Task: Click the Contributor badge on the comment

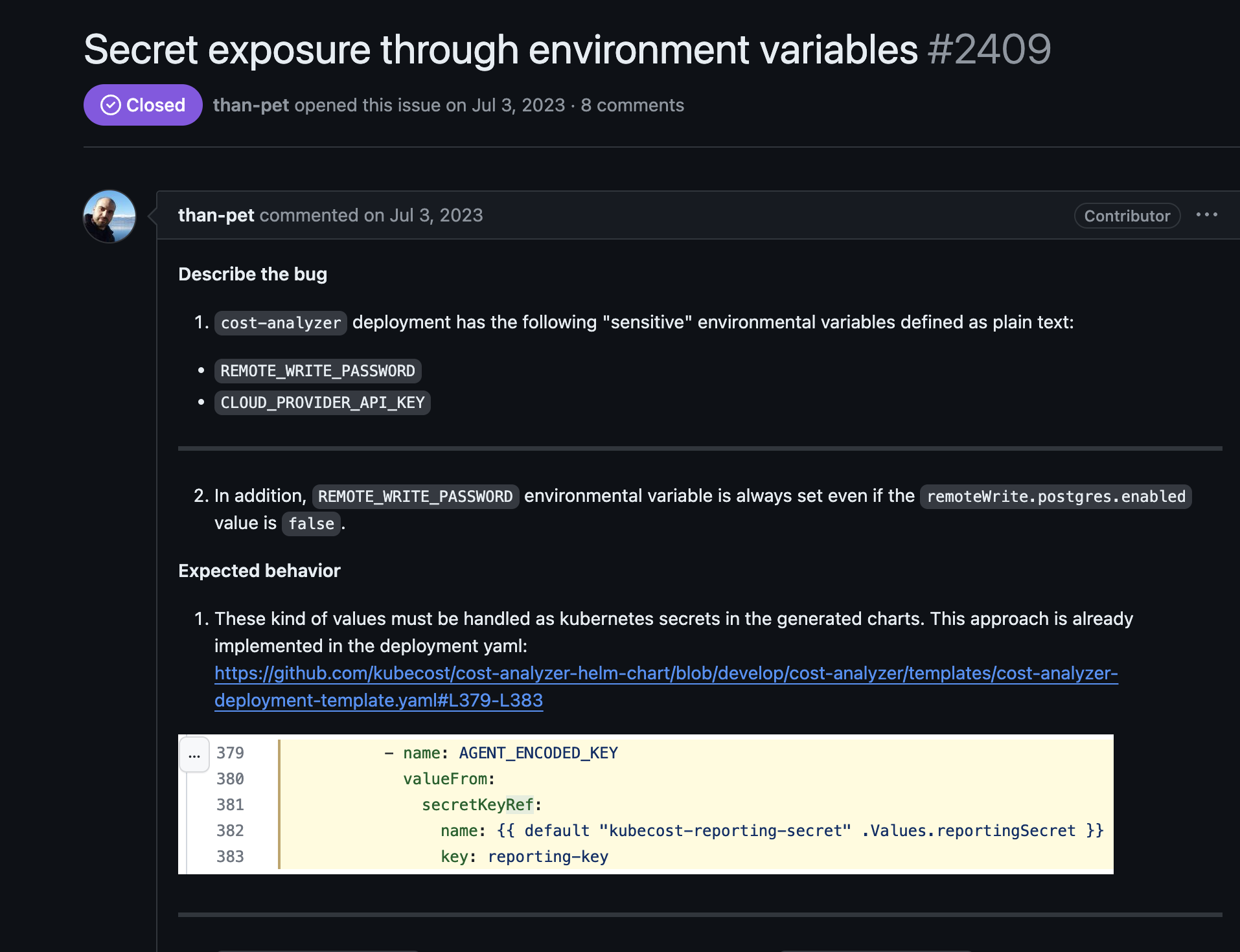Action: (1126, 216)
